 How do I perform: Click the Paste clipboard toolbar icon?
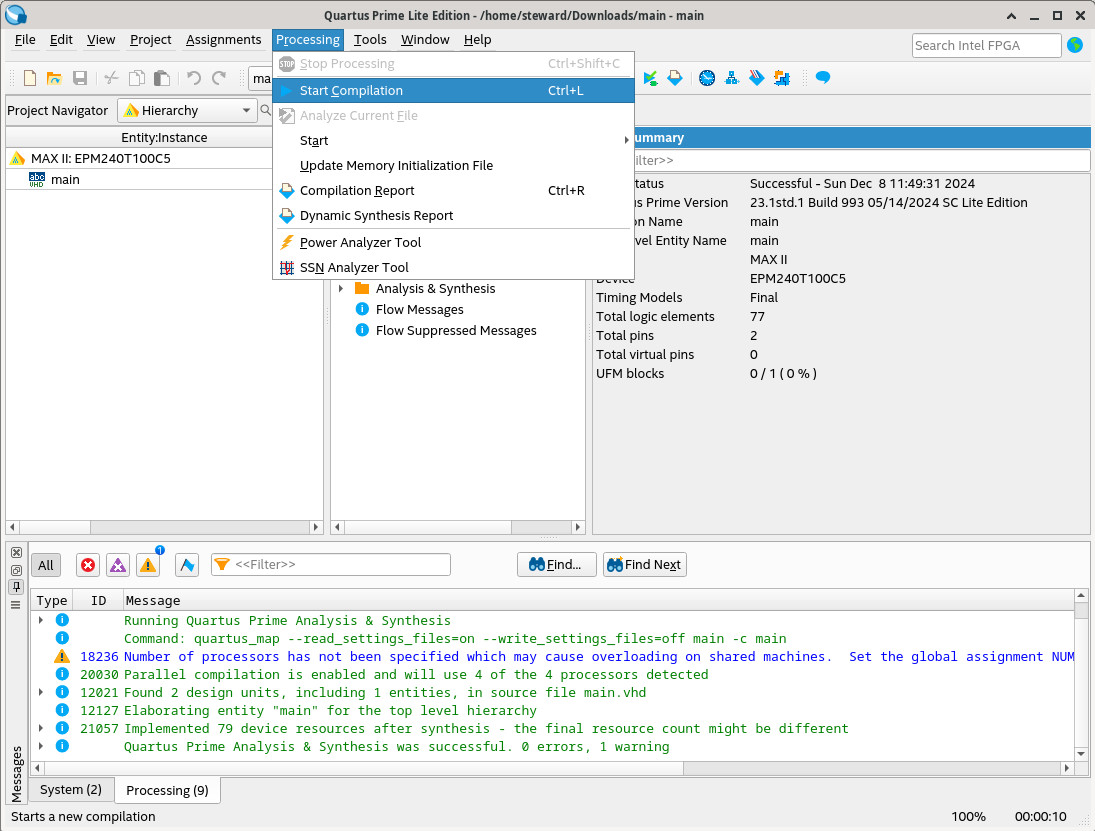coord(162,78)
